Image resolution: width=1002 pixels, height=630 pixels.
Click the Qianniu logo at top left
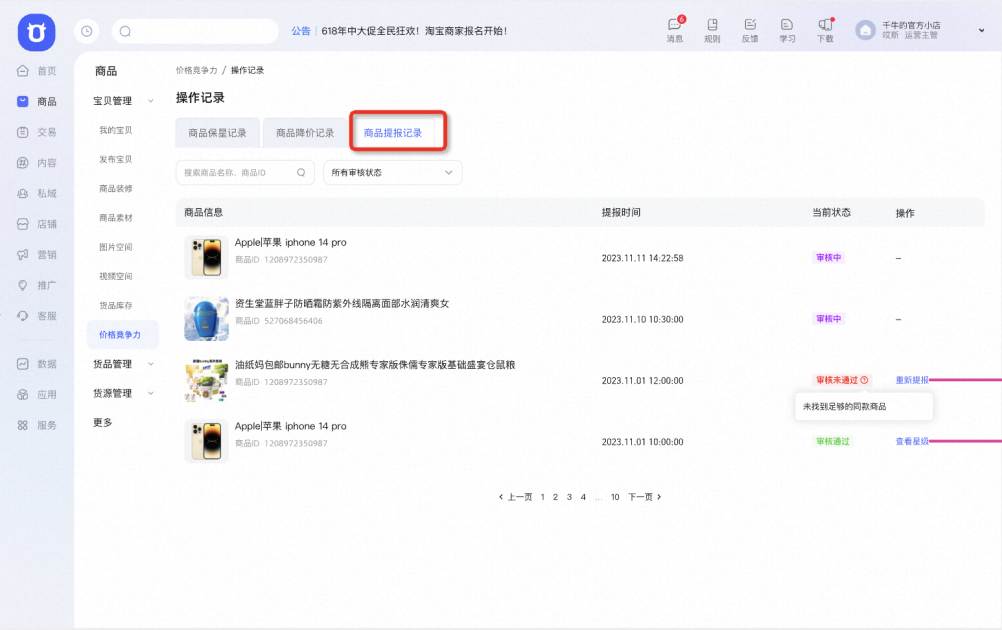[x=36, y=32]
